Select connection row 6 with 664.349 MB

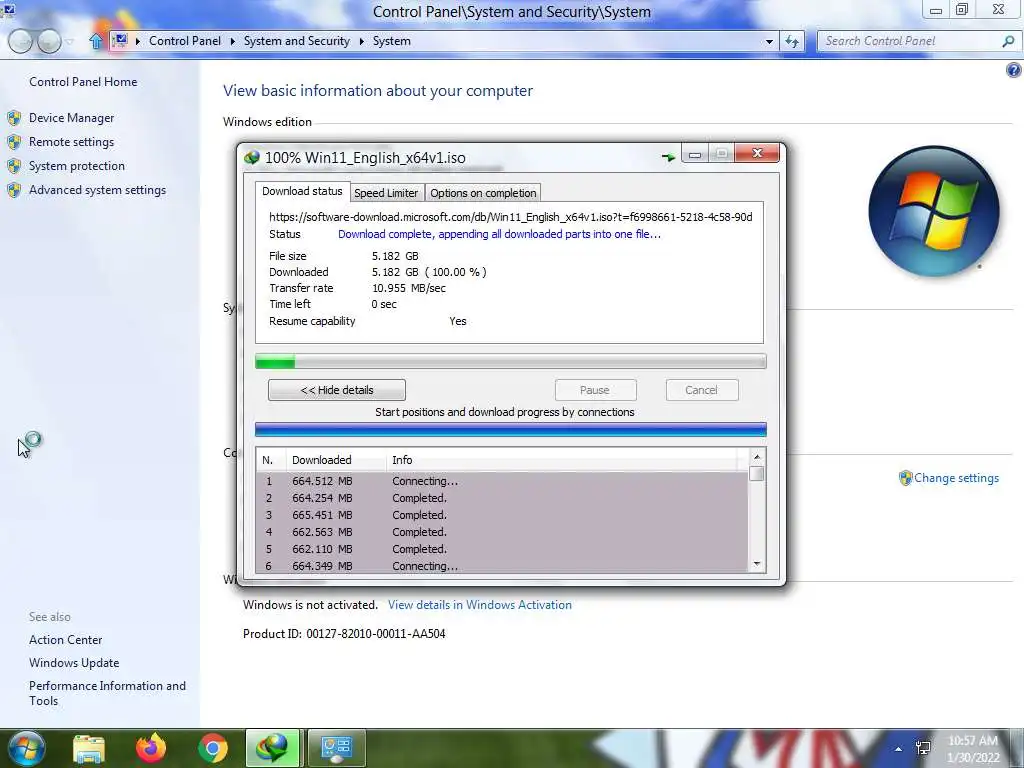coord(502,566)
